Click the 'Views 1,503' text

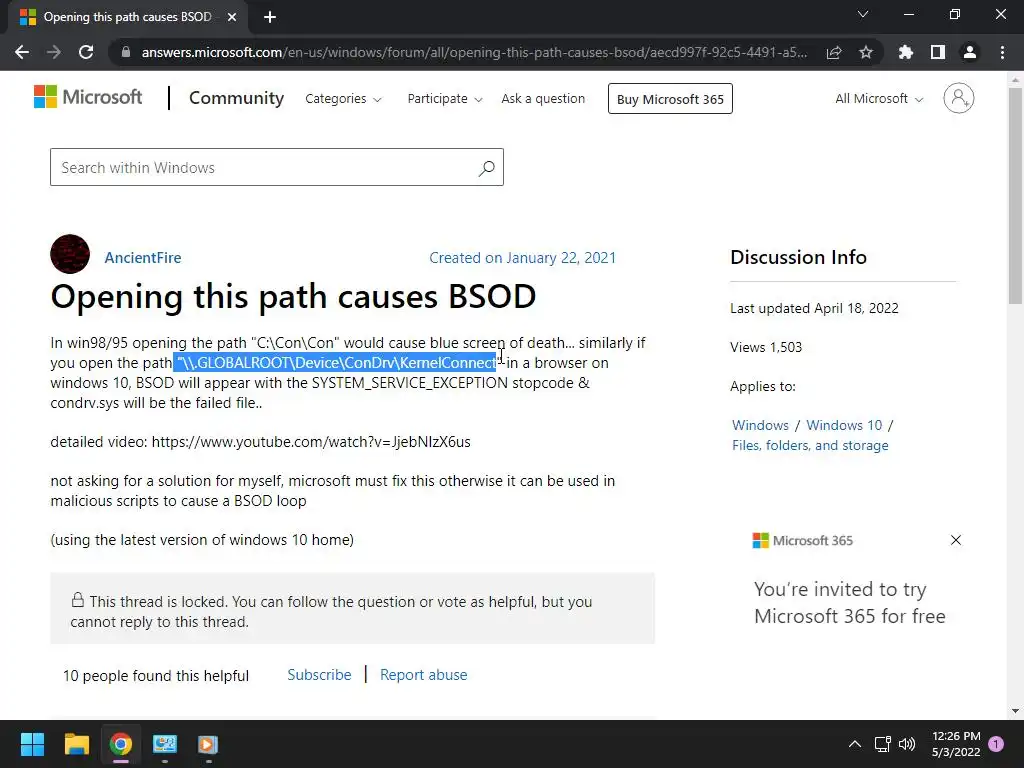pyautogui.click(x=766, y=347)
